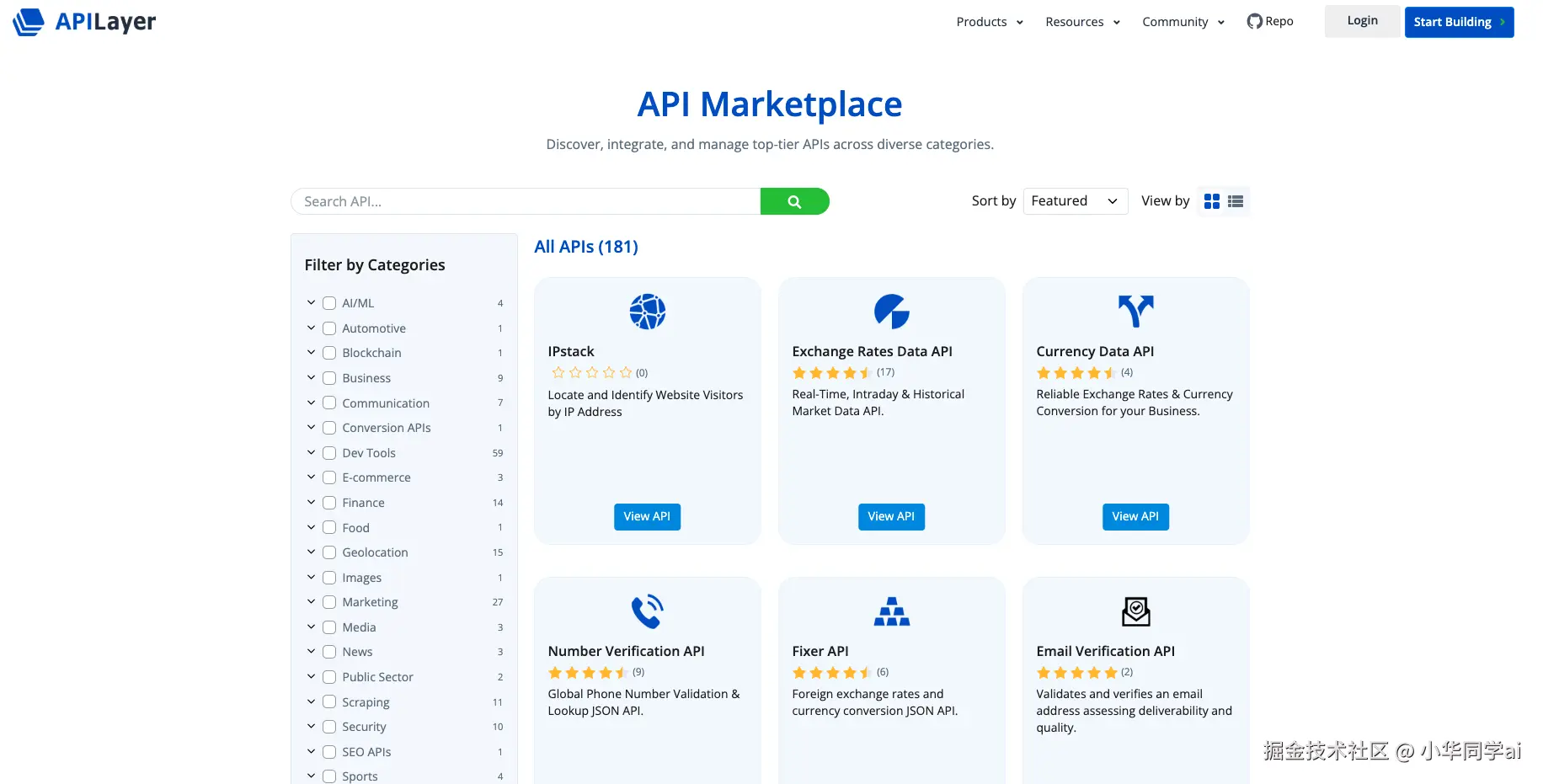
Task: Open the Currency Data API title link
Action: coord(1095,351)
